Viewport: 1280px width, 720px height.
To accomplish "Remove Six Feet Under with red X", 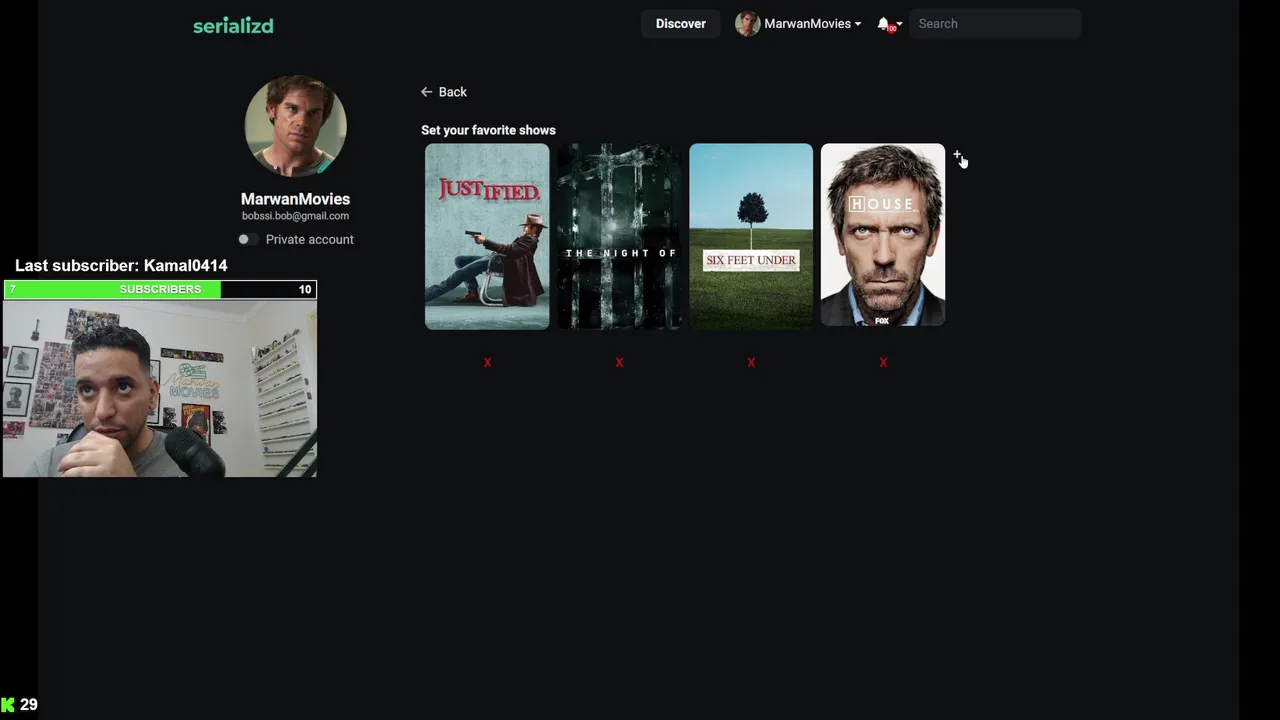I will pyautogui.click(x=751, y=362).
